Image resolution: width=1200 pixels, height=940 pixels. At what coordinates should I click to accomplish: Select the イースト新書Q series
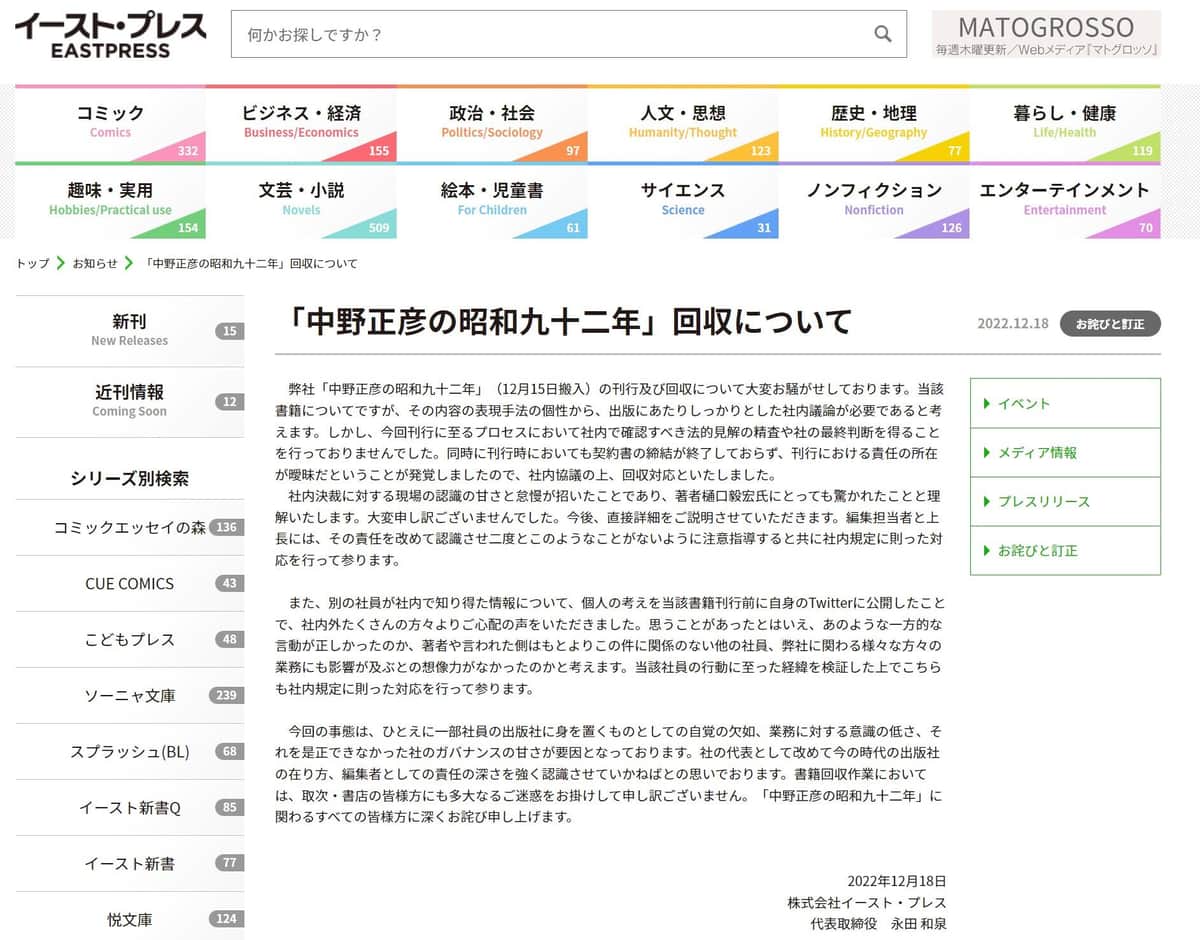130,807
